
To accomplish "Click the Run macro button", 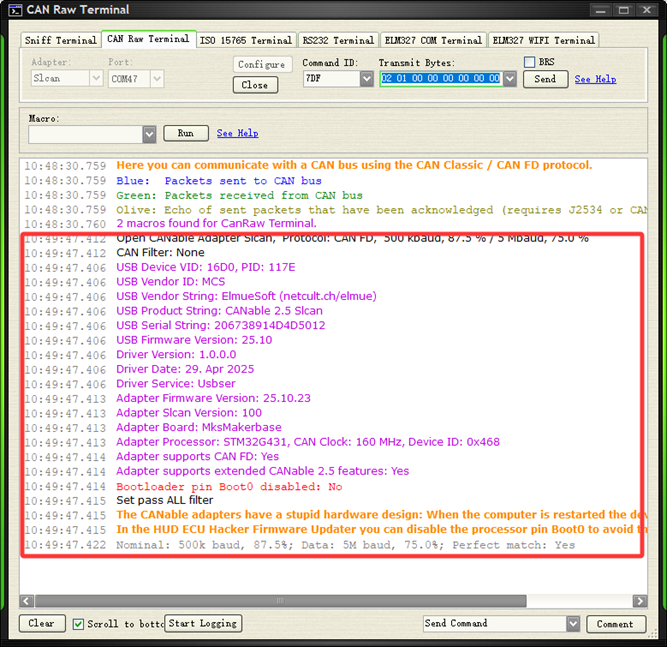I will pyautogui.click(x=185, y=133).
